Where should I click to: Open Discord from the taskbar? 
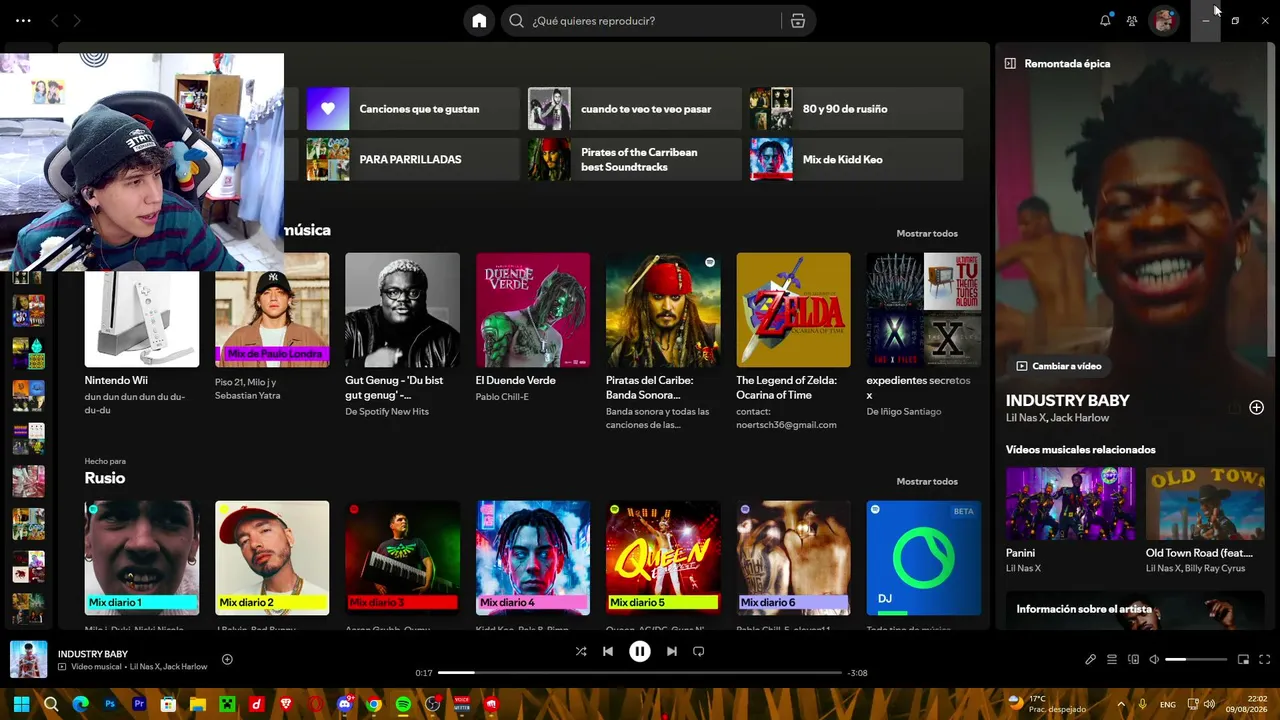point(345,704)
